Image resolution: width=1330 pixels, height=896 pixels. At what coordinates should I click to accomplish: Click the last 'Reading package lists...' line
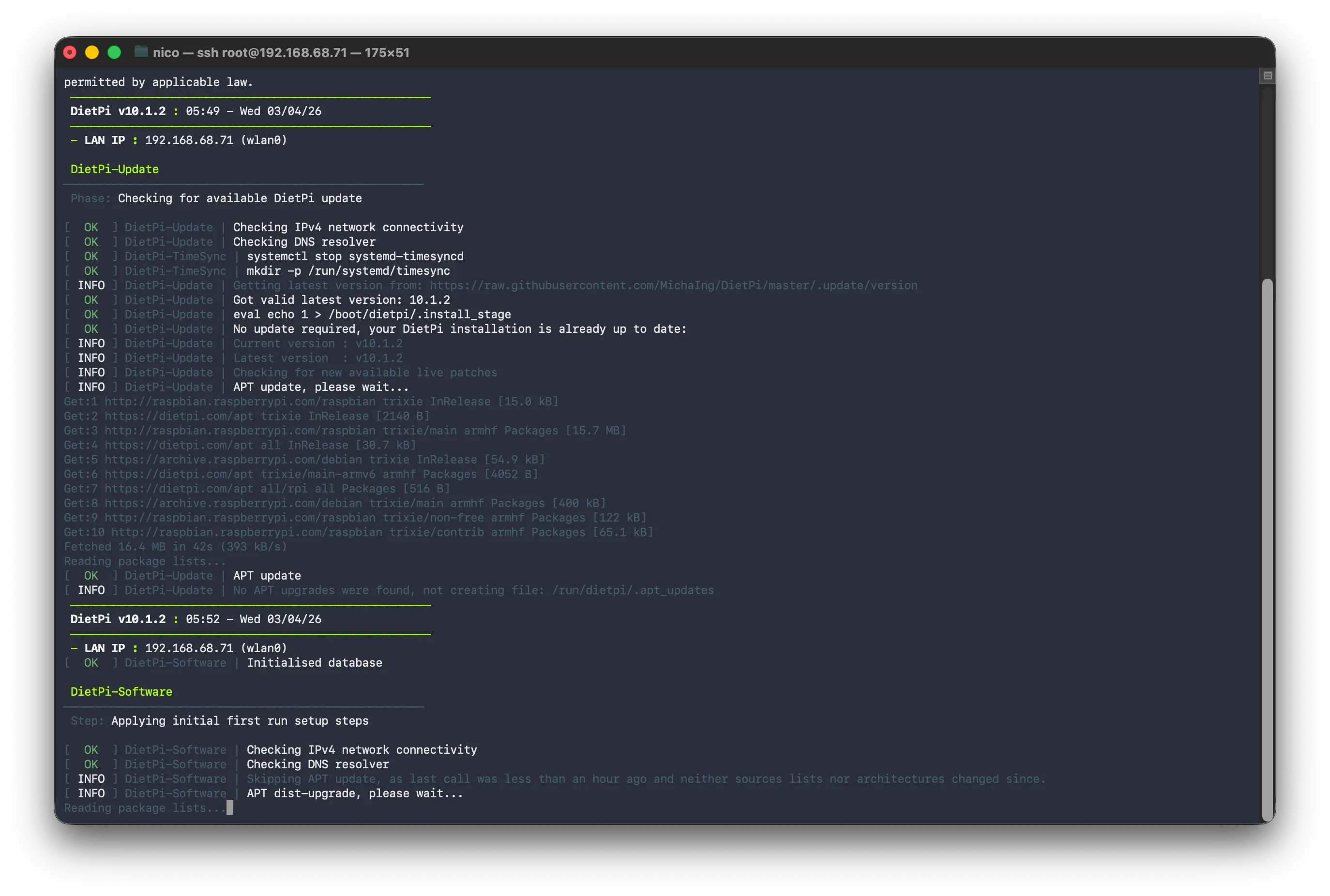(145, 807)
